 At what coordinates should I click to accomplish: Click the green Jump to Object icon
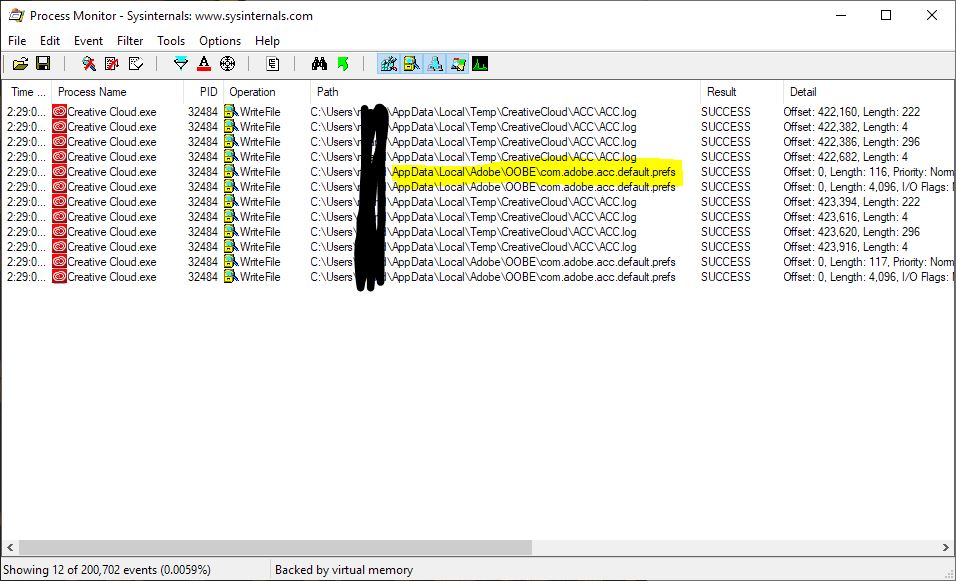(x=343, y=63)
